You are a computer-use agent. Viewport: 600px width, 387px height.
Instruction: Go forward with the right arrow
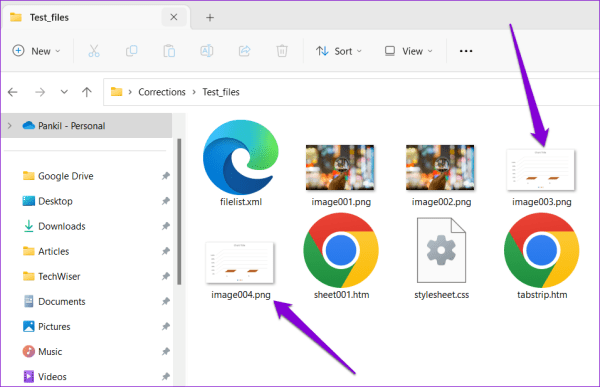coord(40,92)
